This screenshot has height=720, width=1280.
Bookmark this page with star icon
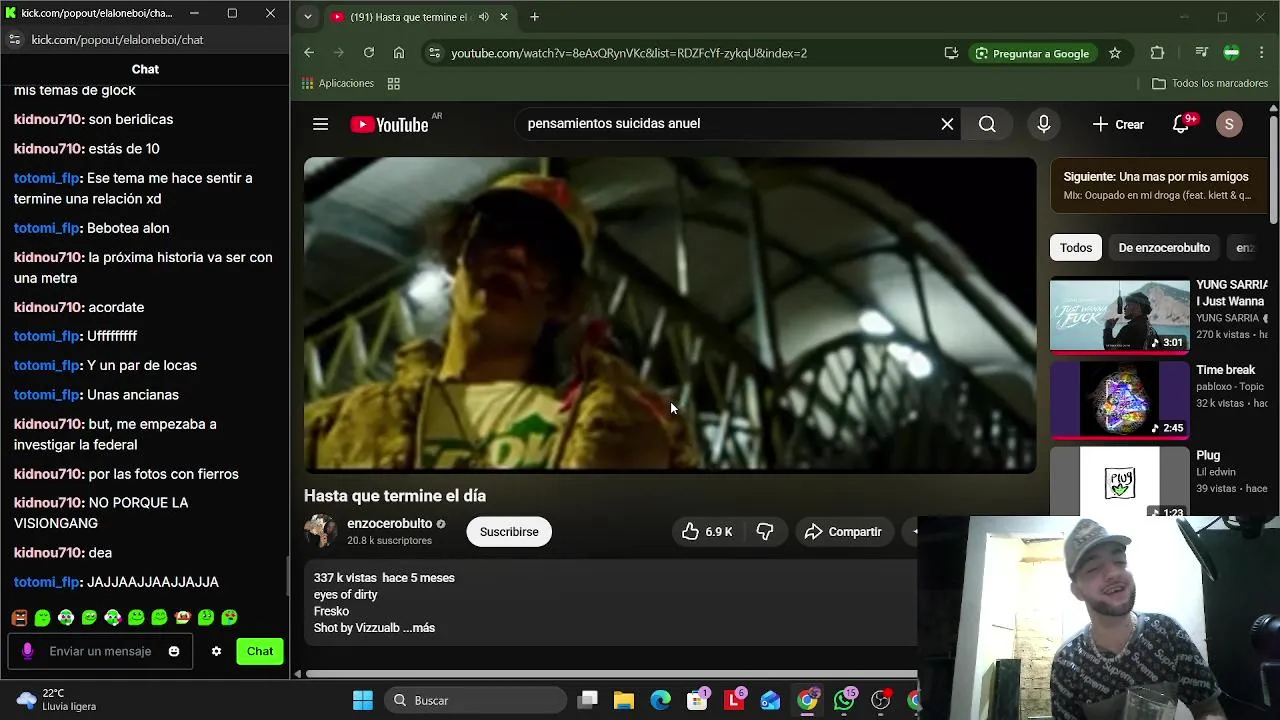tap(1114, 53)
